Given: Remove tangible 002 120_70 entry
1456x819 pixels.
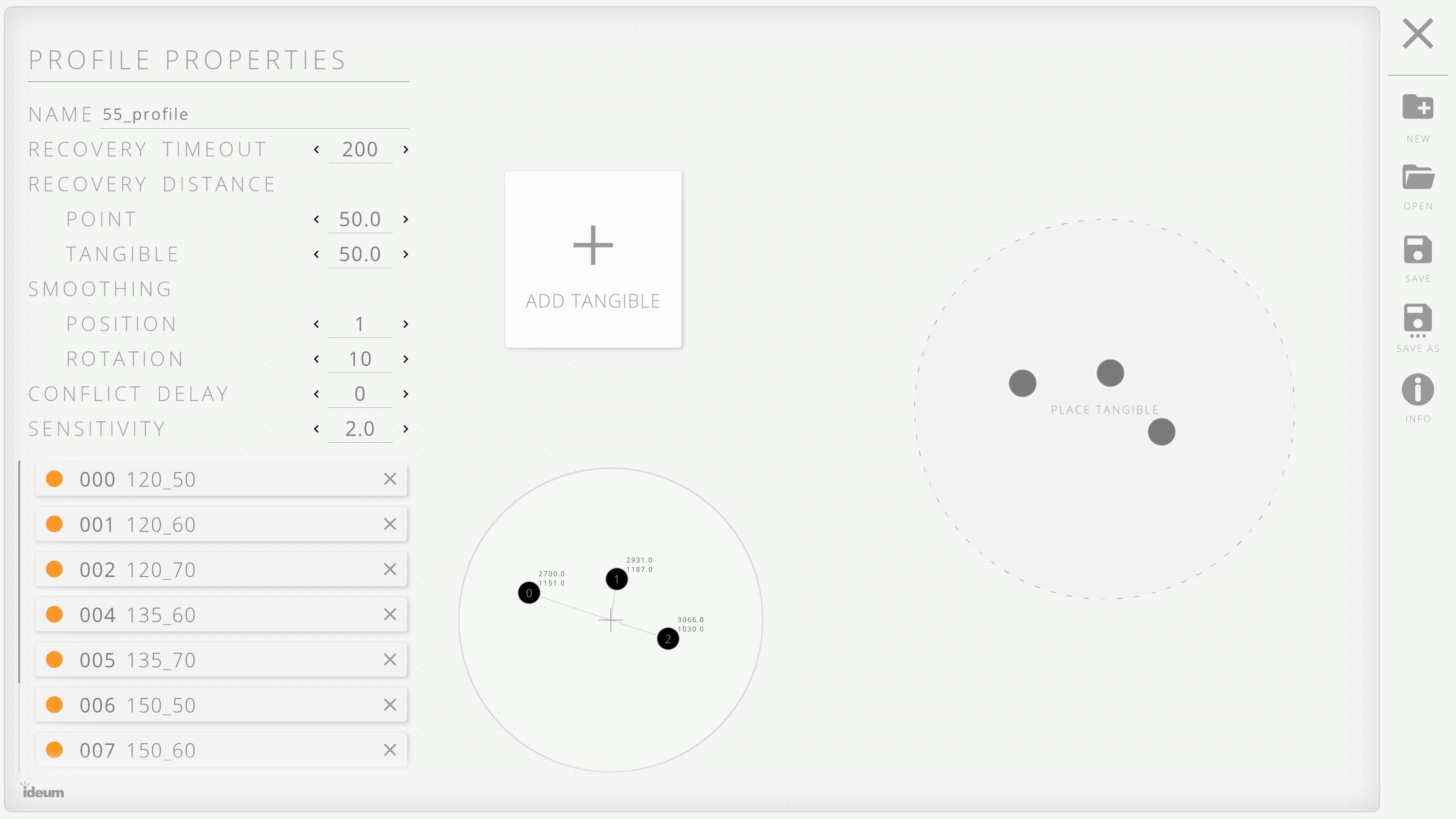Looking at the screenshot, I should [x=391, y=569].
